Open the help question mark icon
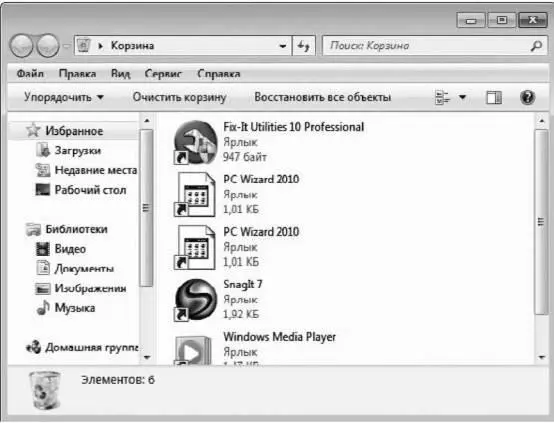Viewport: 554px width, 423px height. click(527, 97)
